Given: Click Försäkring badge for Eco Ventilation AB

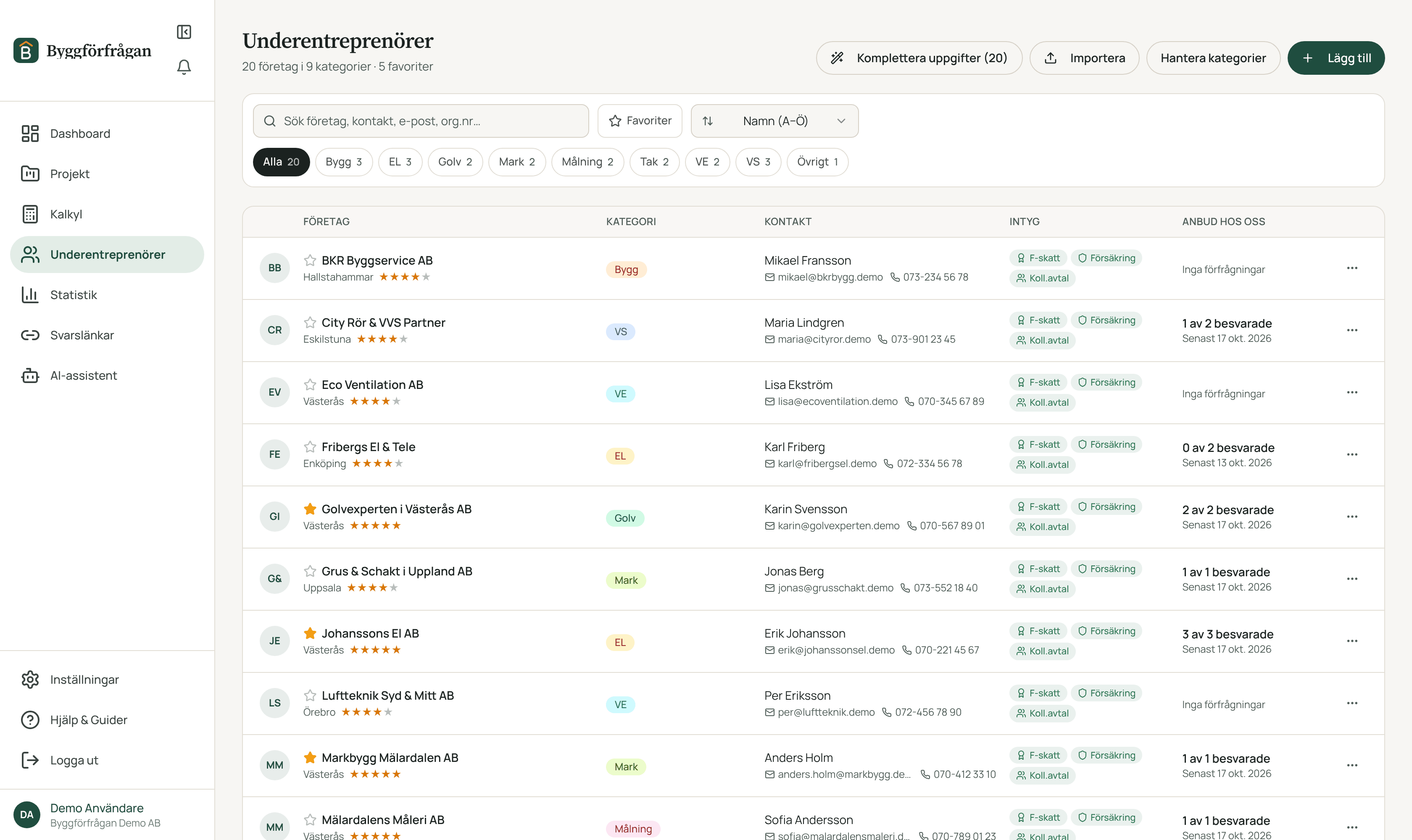Looking at the screenshot, I should click(x=1106, y=383).
